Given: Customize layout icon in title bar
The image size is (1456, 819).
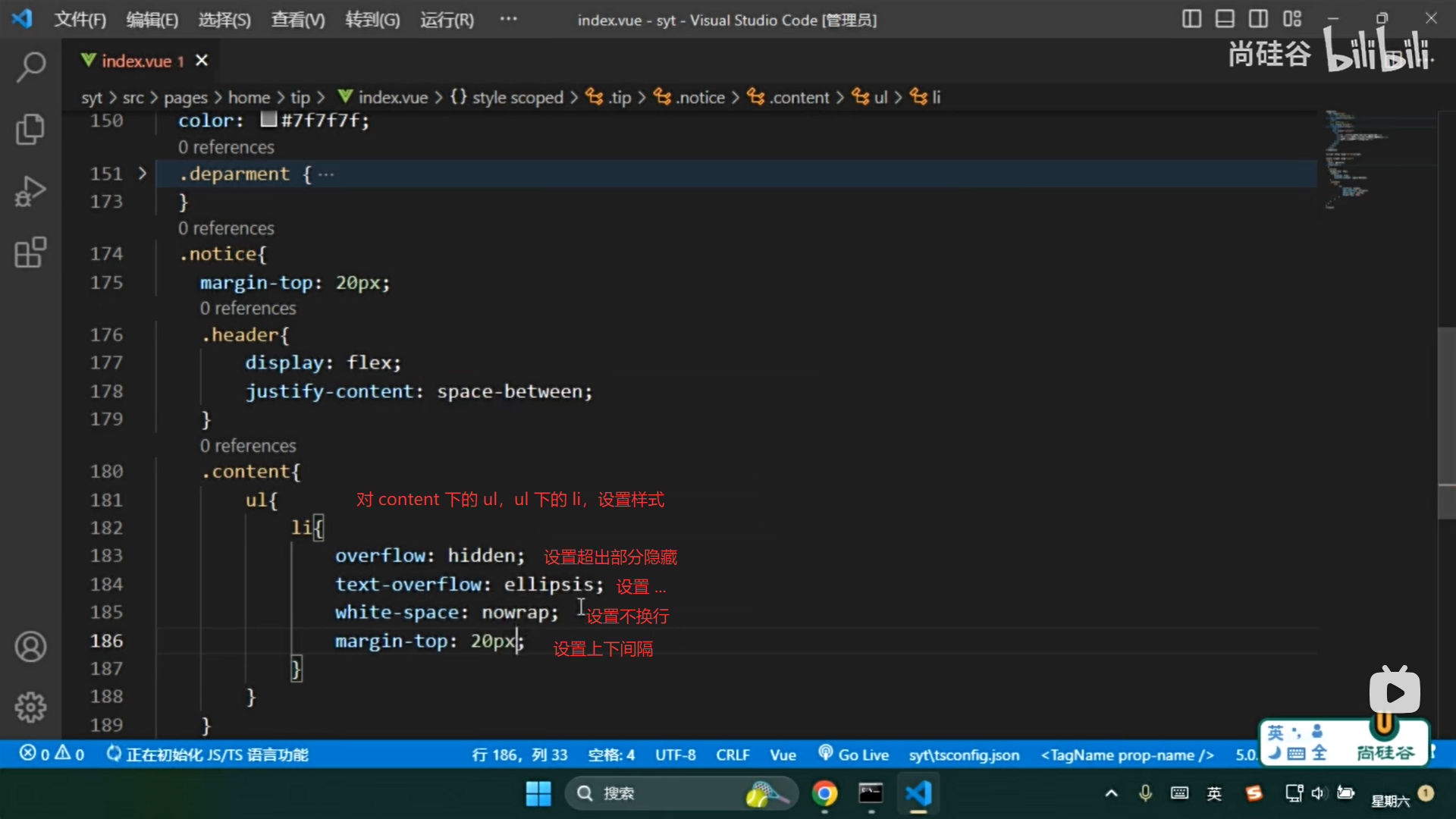Looking at the screenshot, I should coord(1292,19).
